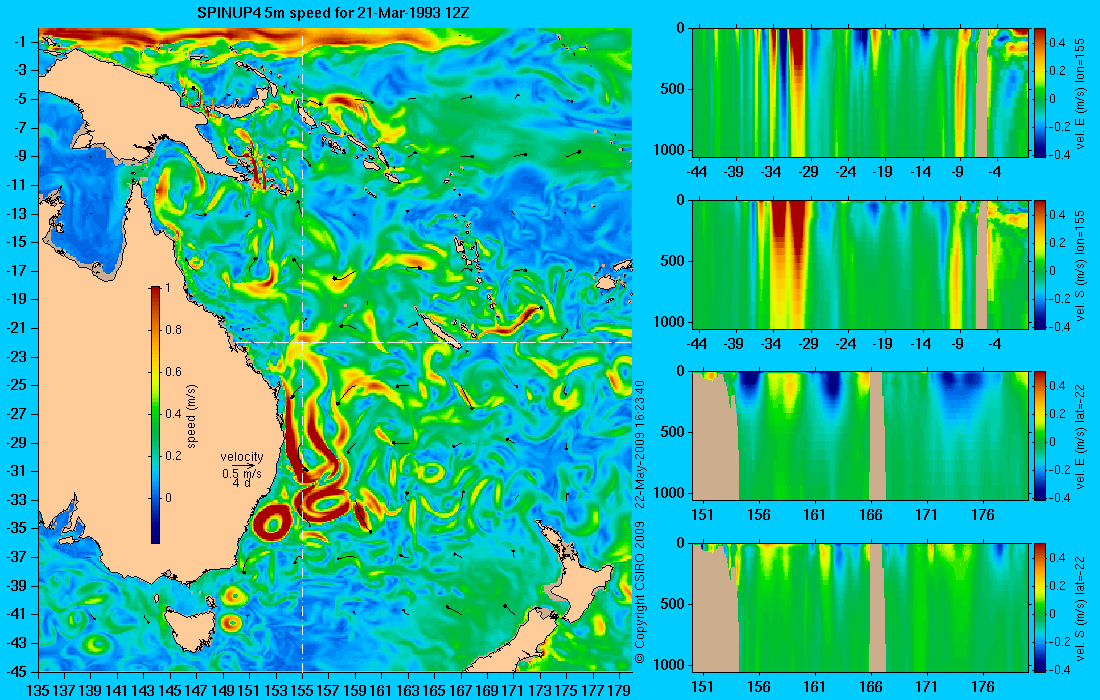The width and height of the screenshot is (1100, 700).
Task: Click the "-33" latitude tick on the map
Action: pyautogui.click(x=16, y=499)
